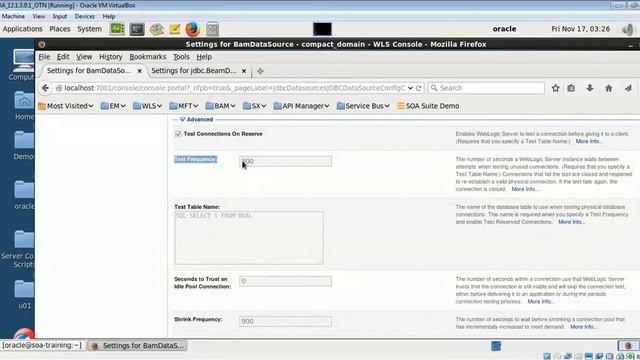This screenshot has width=640, height=360.
Task: Reload the current console page
Action: [419, 88]
